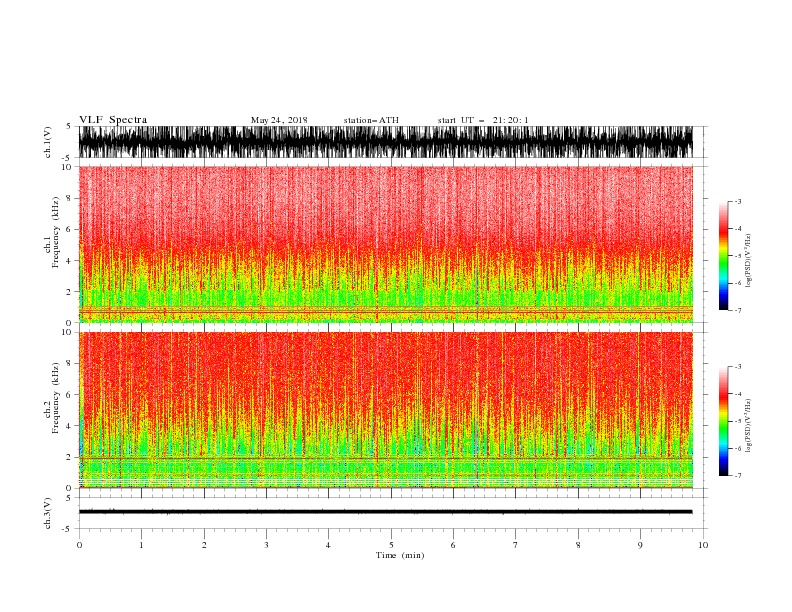The image size is (792, 612).
Task: Click time axis tick label "7"
Action: coord(516,545)
